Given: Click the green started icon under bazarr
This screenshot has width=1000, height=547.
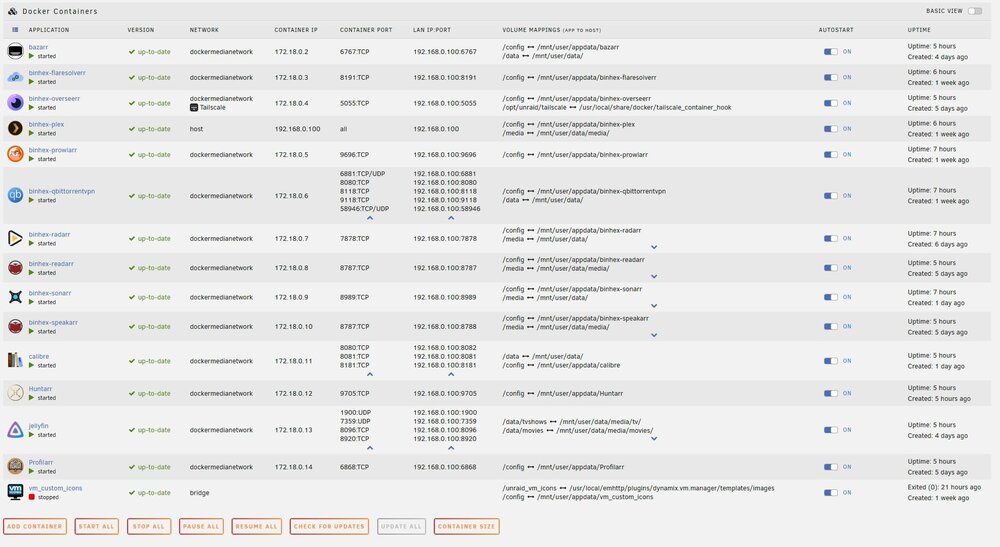Looking at the screenshot, I should pos(31,56).
